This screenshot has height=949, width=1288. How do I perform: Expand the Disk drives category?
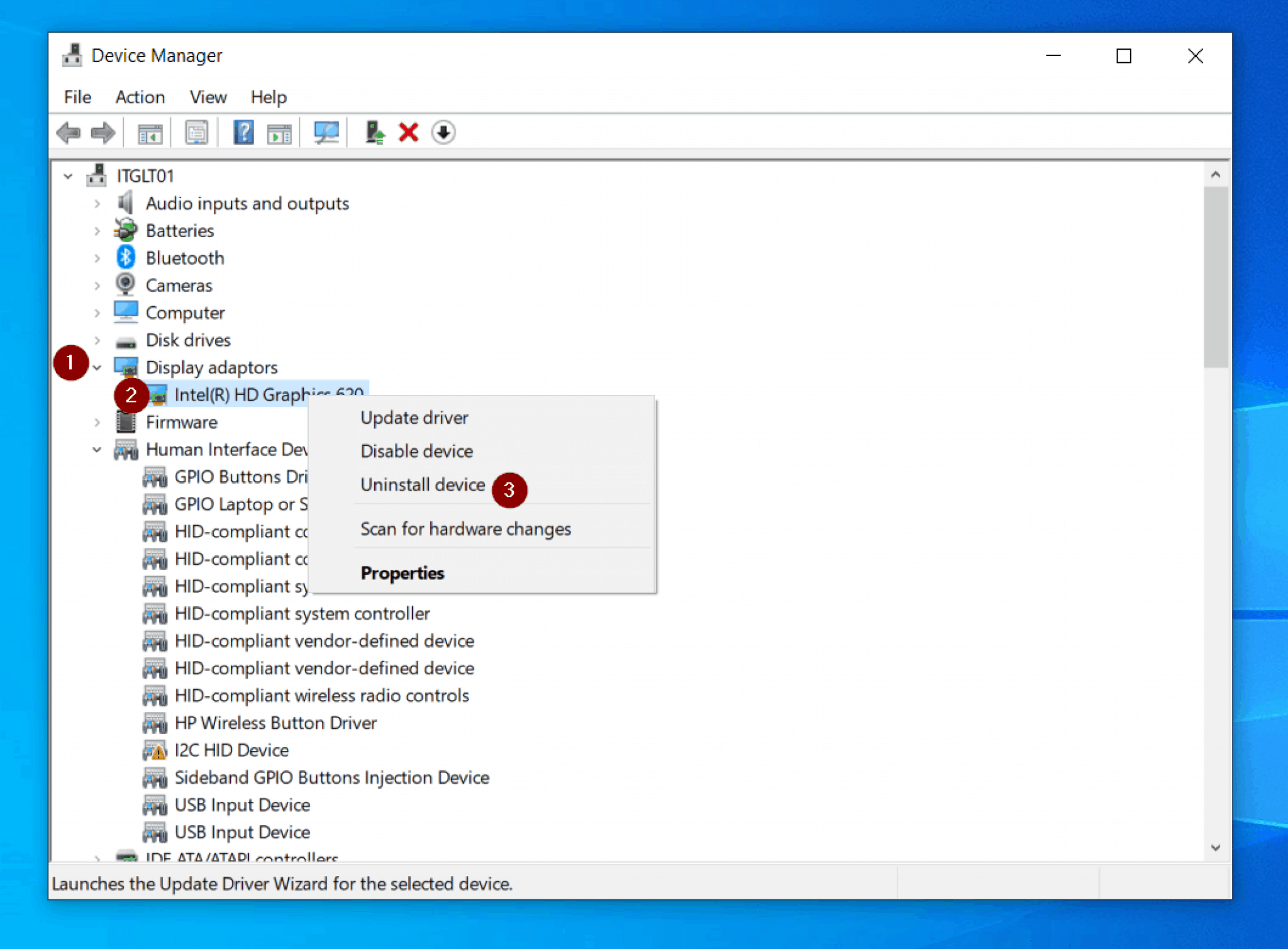(97, 340)
